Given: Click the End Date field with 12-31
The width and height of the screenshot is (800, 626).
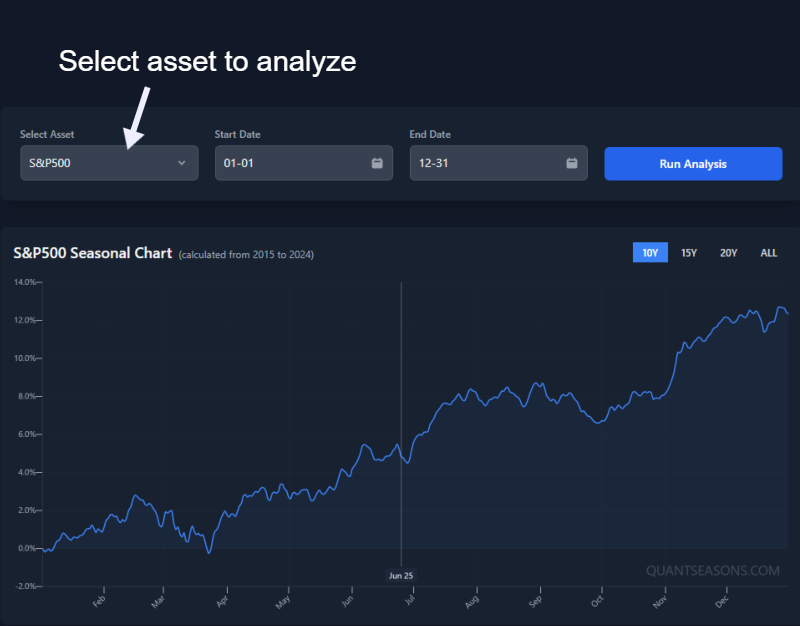Looking at the screenshot, I should [x=498, y=163].
